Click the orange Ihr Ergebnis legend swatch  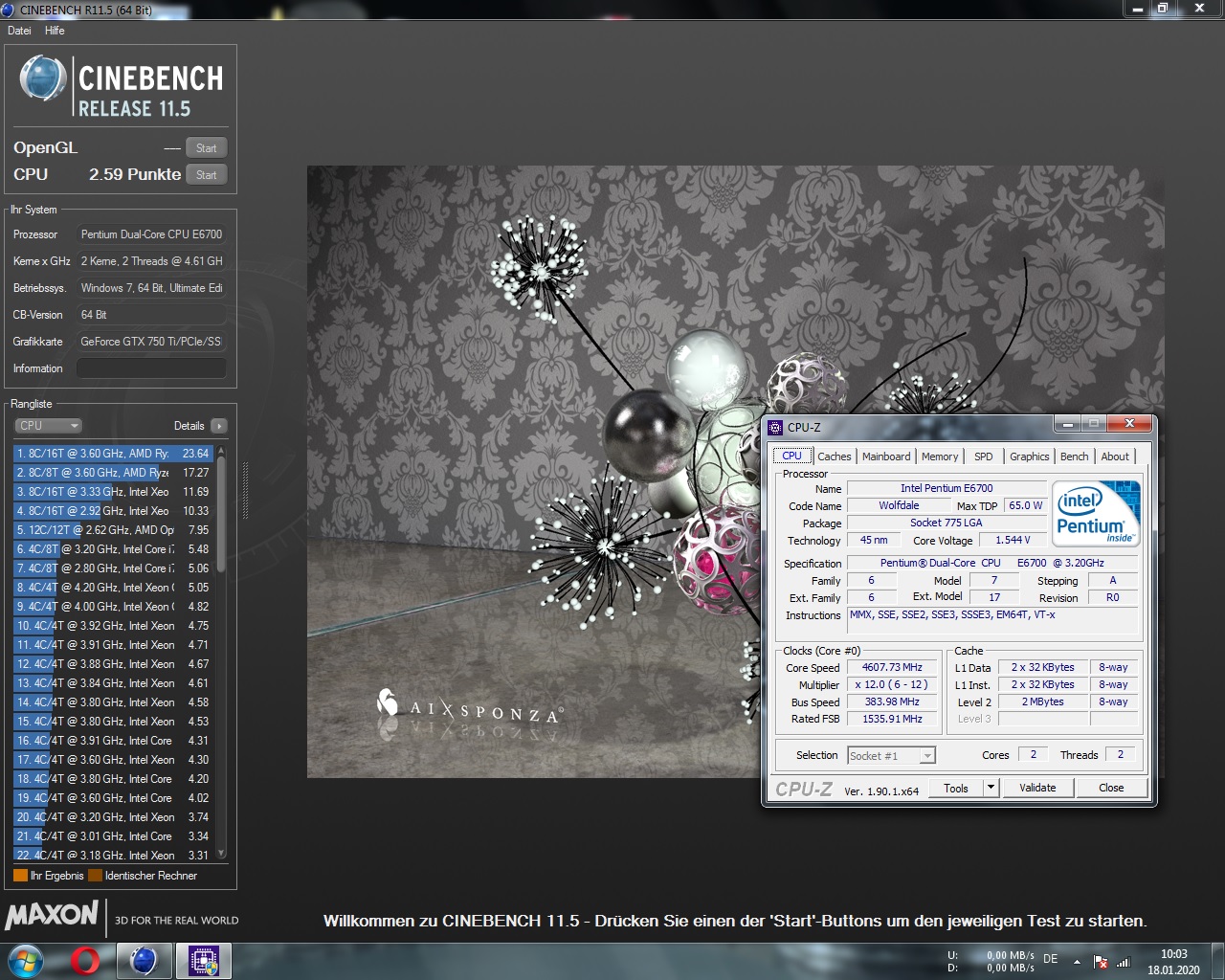click(20, 876)
